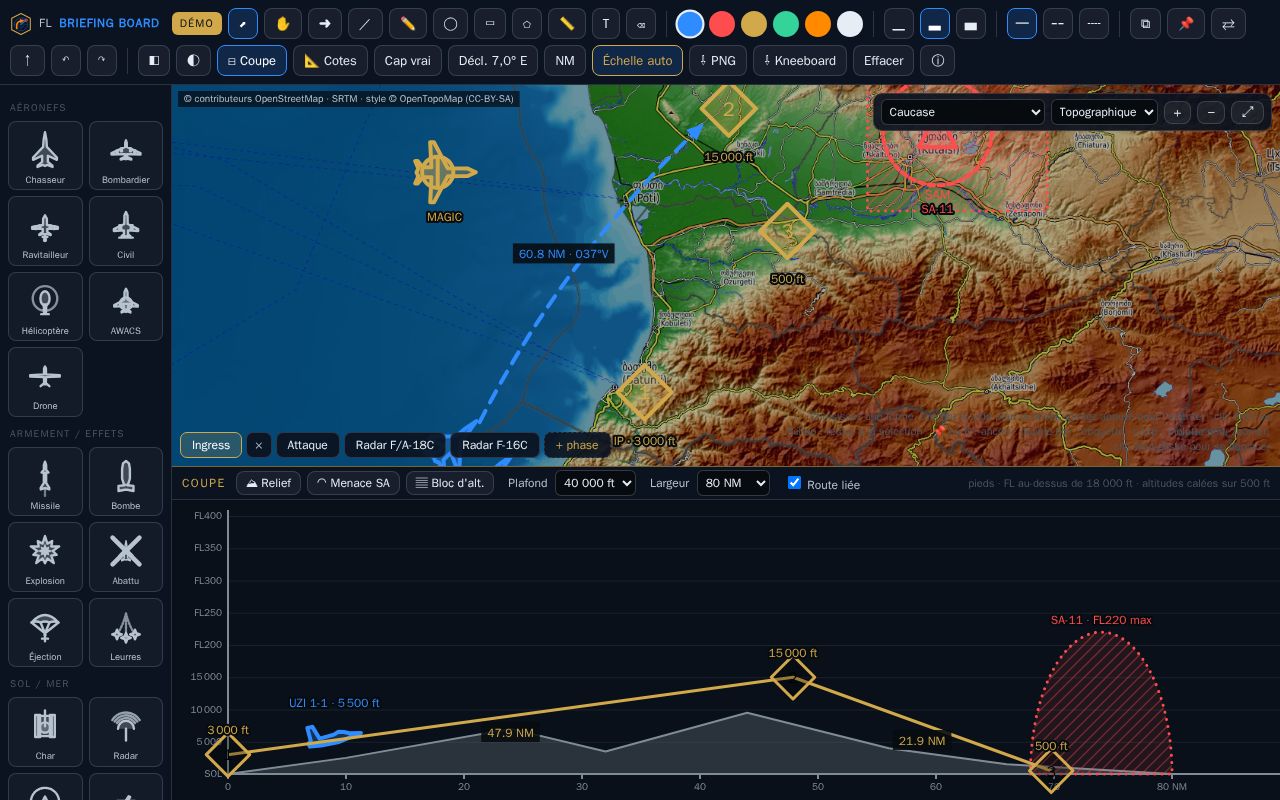Select the freehand pencil tool
Viewport: 1280px width, 800px height.
(x=407, y=23)
